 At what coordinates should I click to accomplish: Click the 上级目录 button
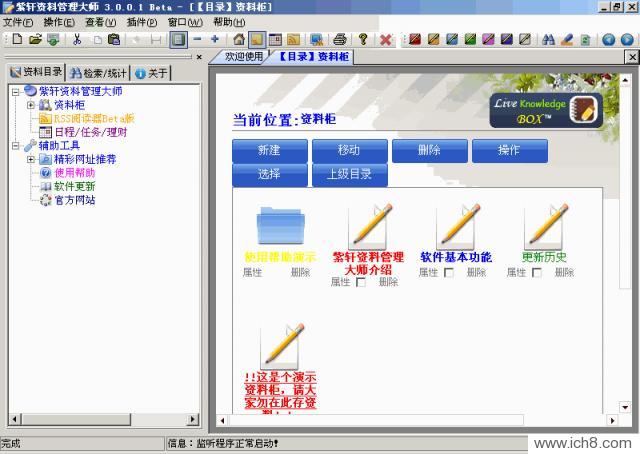tap(350, 175)
